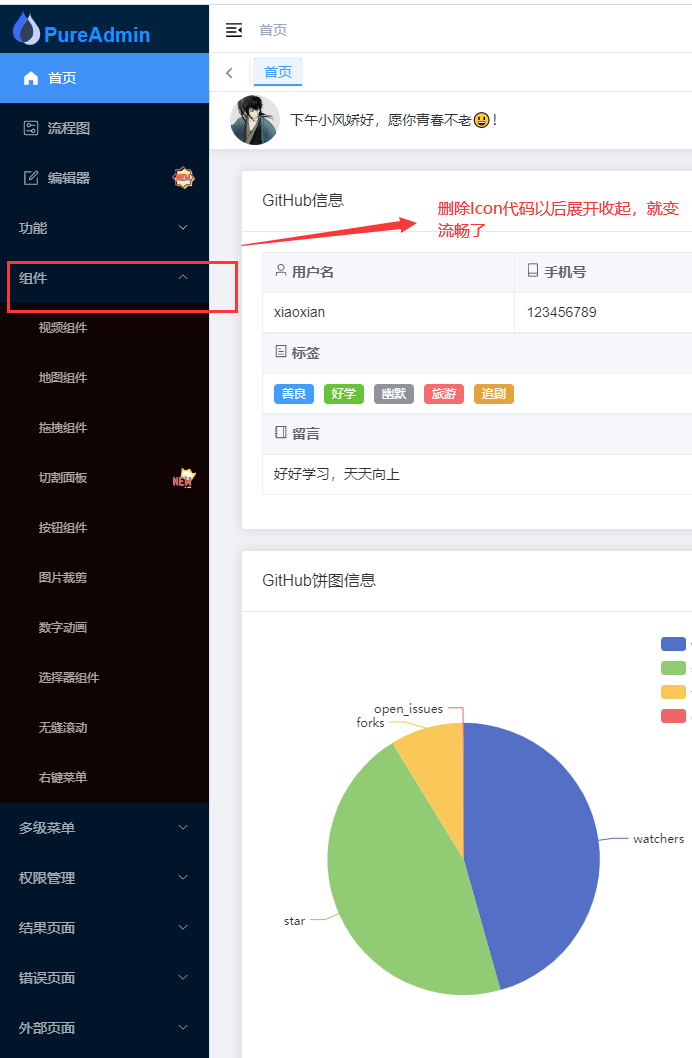Expand the 错误页面 chevron
Screen dimensions: 692x1058
183,977
